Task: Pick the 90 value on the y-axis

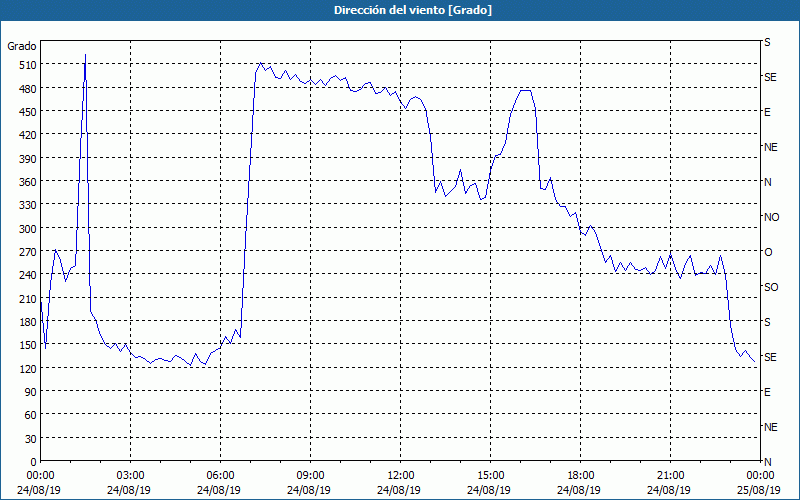Action: pyautogui.click(x=31, y=392)
